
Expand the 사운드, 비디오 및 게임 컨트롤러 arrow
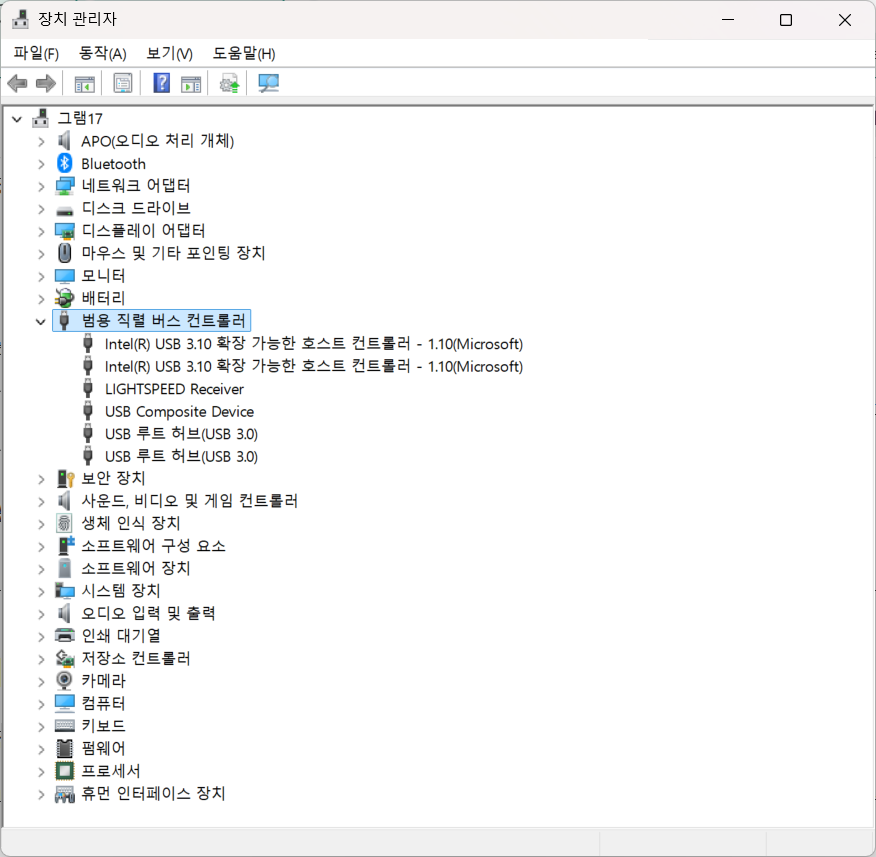click(41, 501)
